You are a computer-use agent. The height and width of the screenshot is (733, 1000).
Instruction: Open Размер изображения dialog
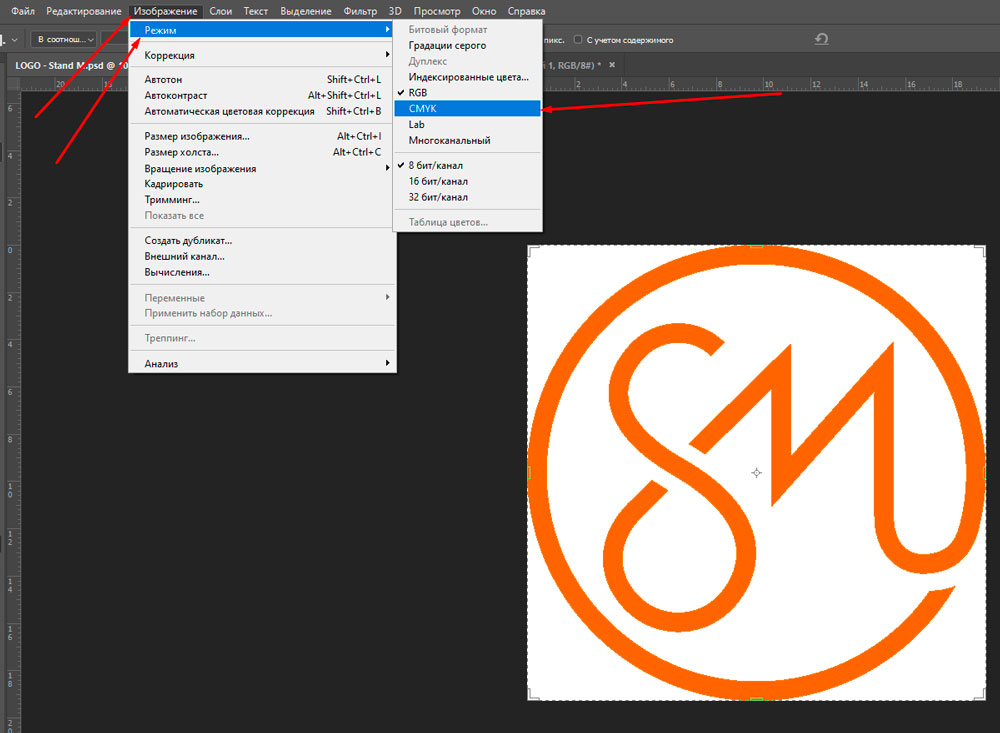click(x=262, y=136)
